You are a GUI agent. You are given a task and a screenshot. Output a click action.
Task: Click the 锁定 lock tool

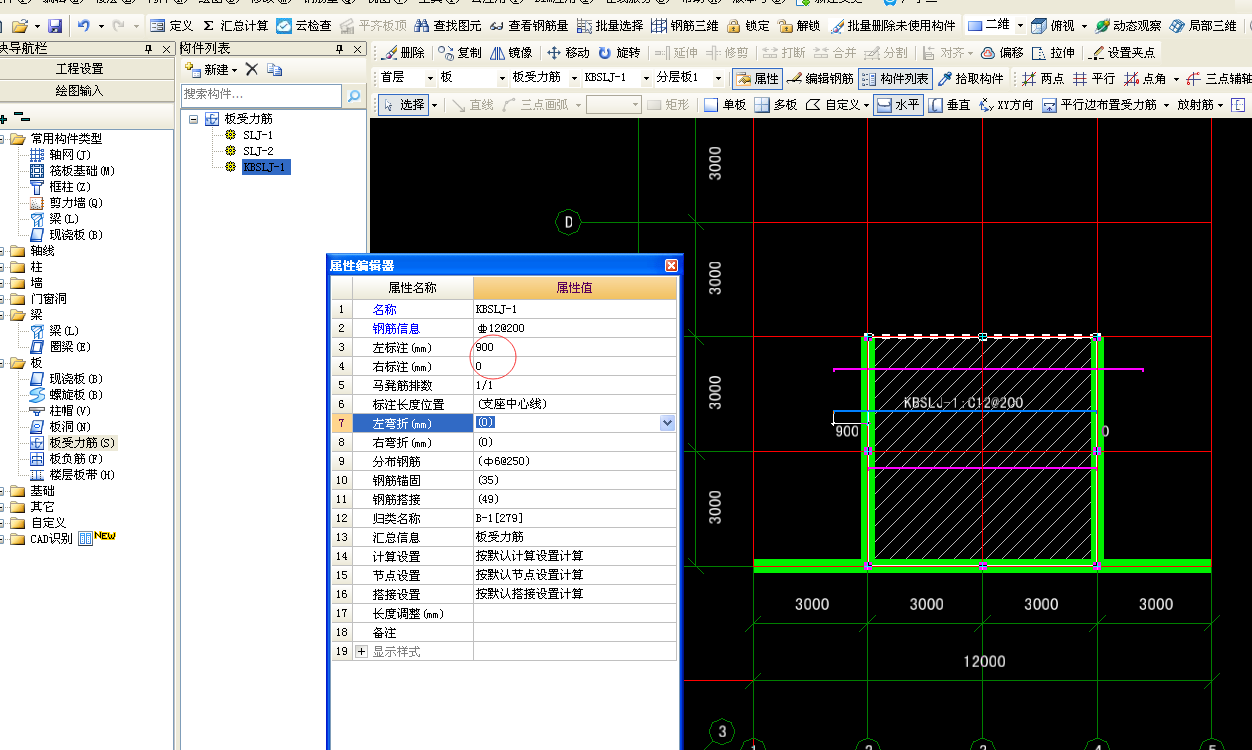(x=748, y=25)
